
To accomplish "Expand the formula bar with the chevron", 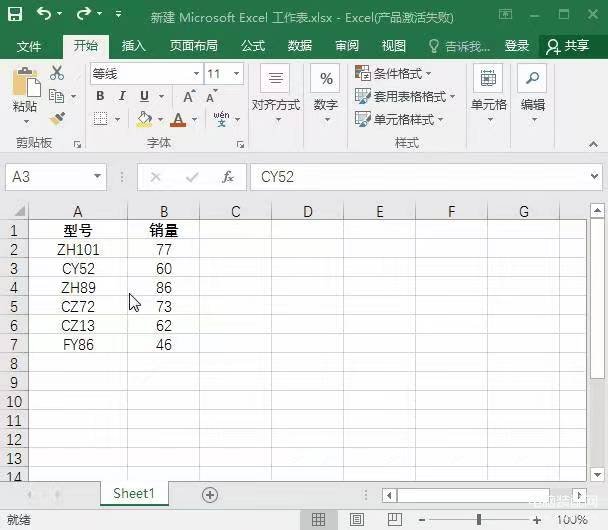I will coord(594,177).
